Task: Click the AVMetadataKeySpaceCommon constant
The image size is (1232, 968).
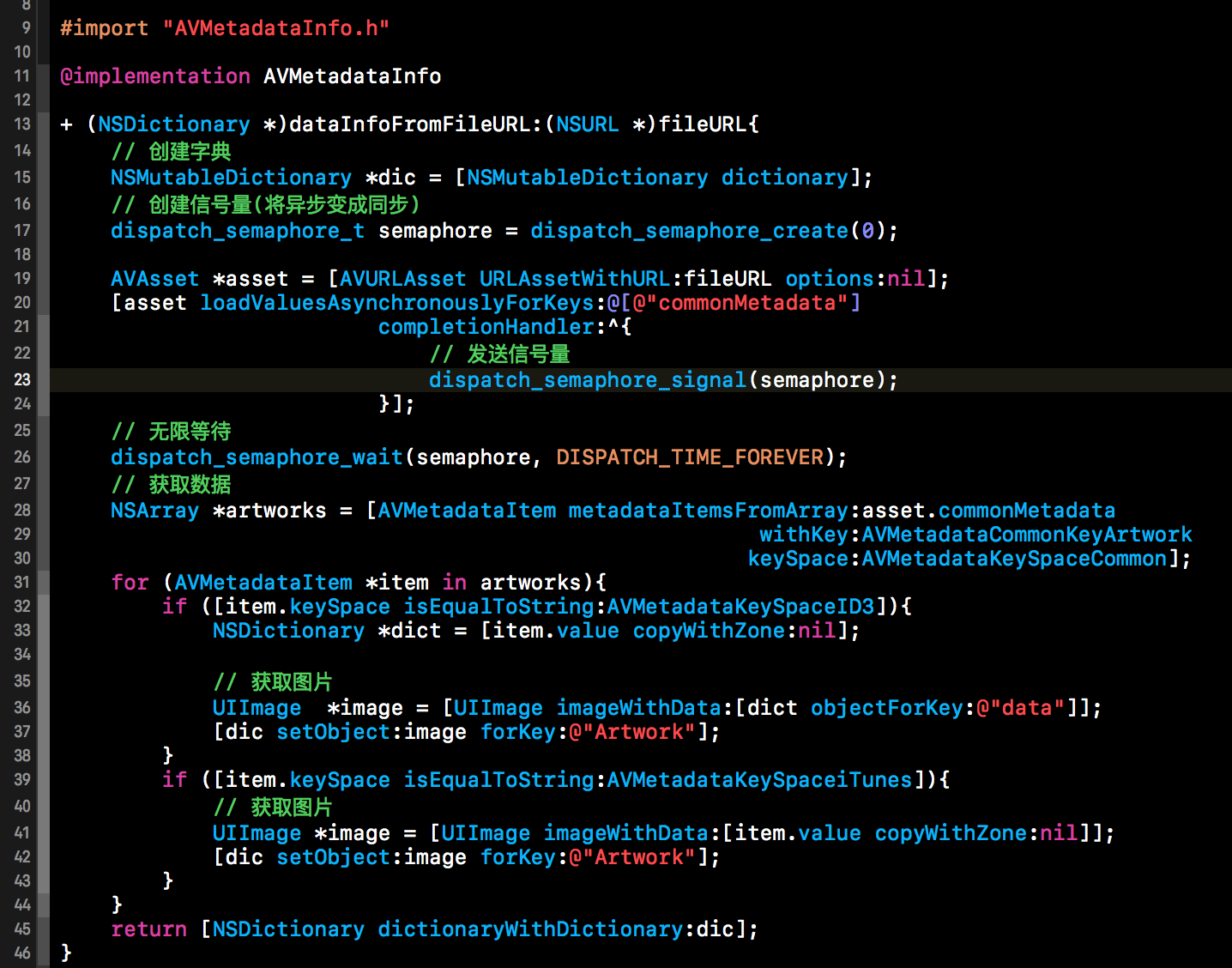Action: pyautogui.click(x=1014, y=559)
